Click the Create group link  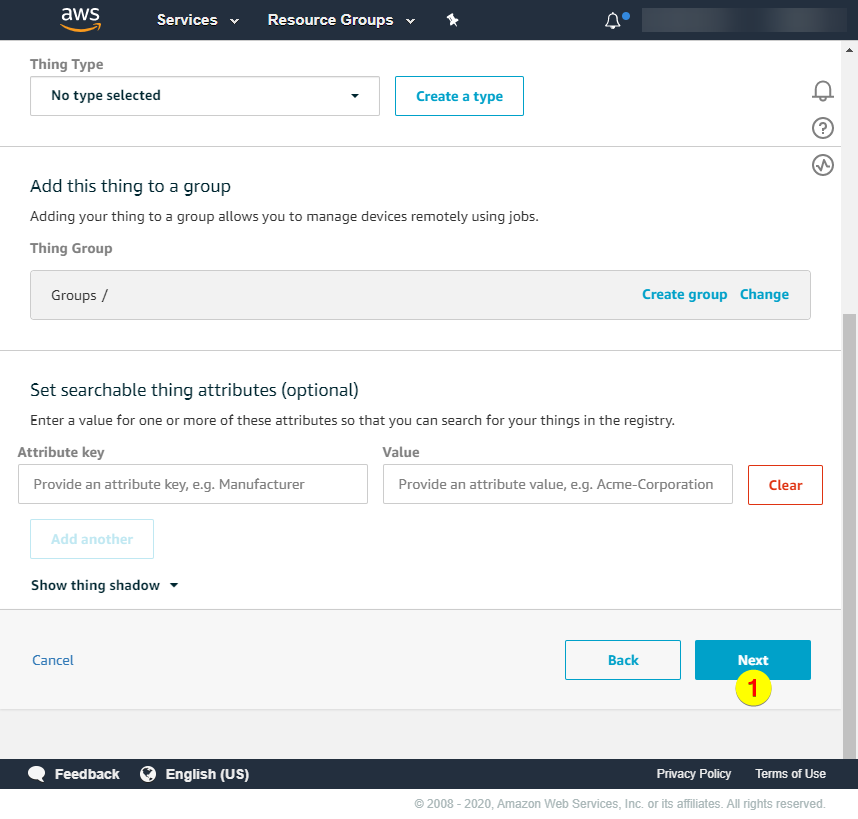tap(684, 294)
